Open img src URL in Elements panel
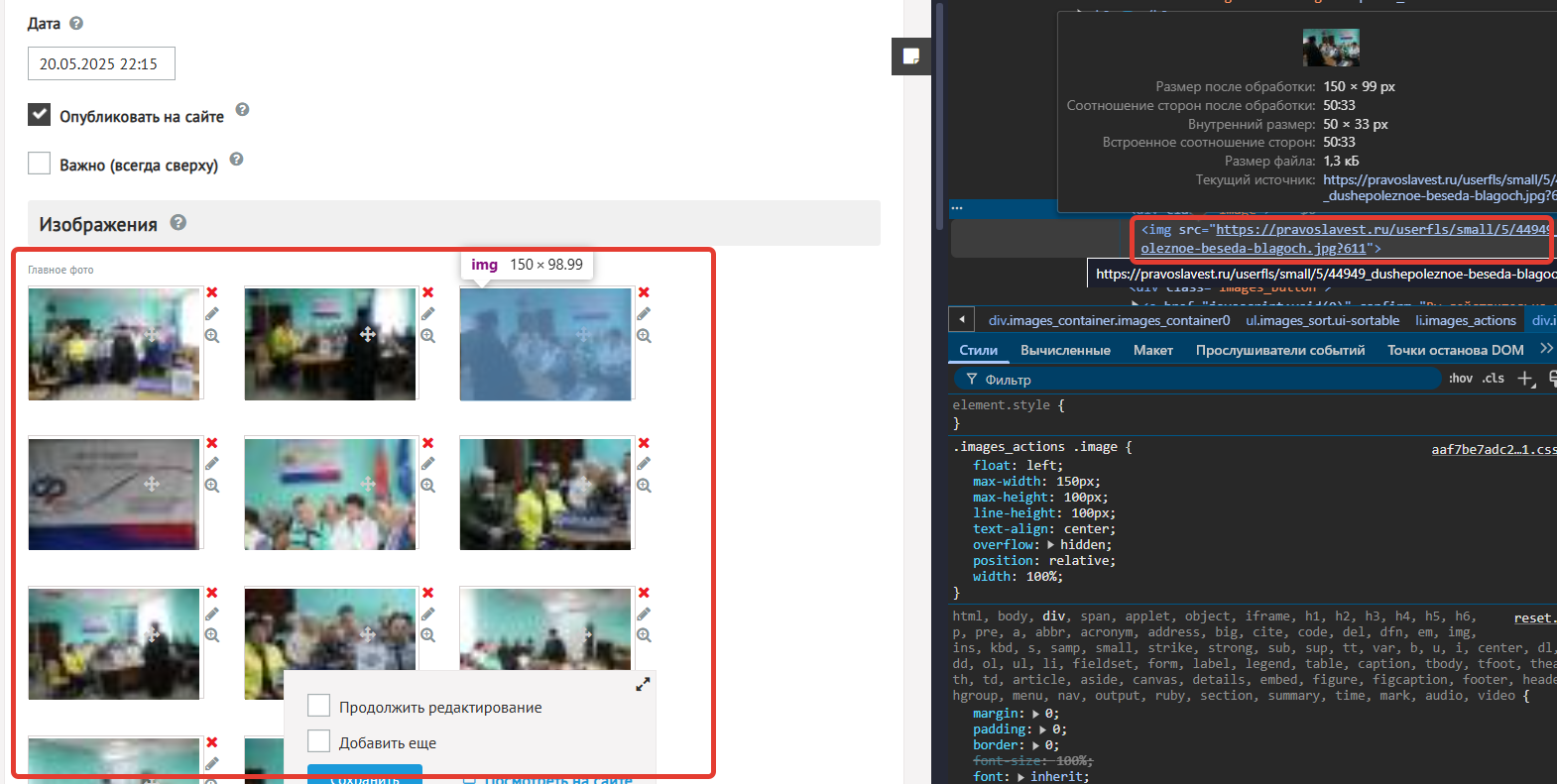Image resolution: width=1557 pixels, height=784 pixels. (1344, 239)
